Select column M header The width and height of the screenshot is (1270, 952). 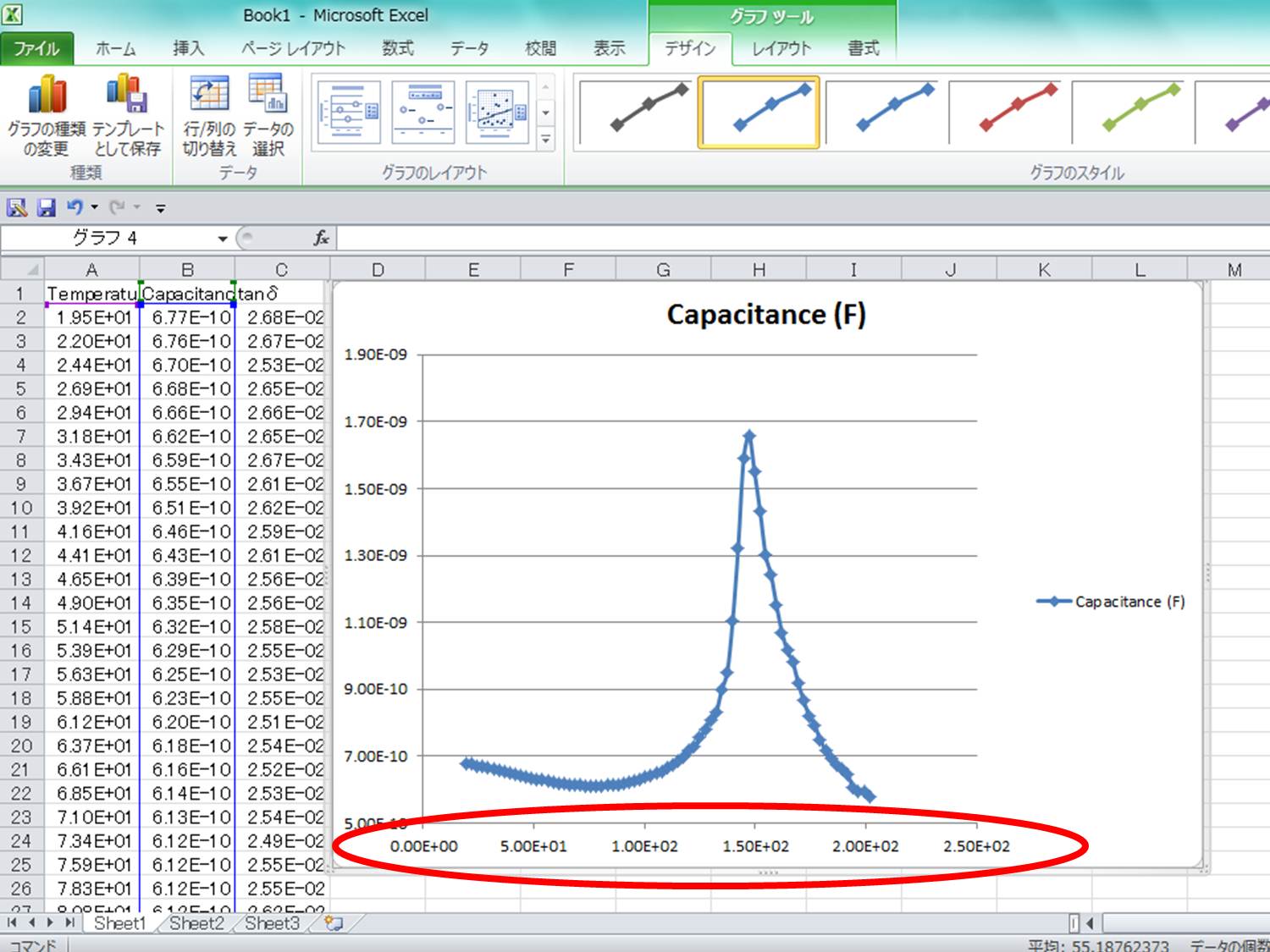click(x=1234, y=270)
